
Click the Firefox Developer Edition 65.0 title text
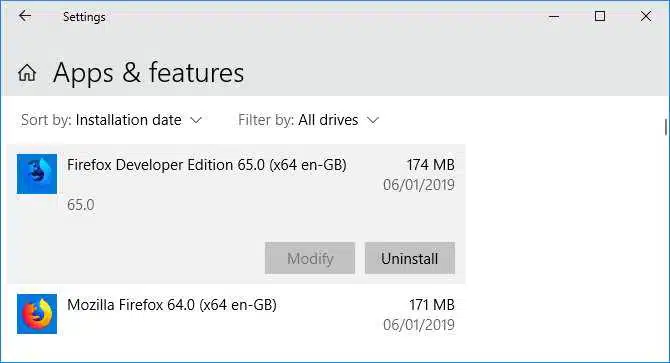[x=207, y=165]
